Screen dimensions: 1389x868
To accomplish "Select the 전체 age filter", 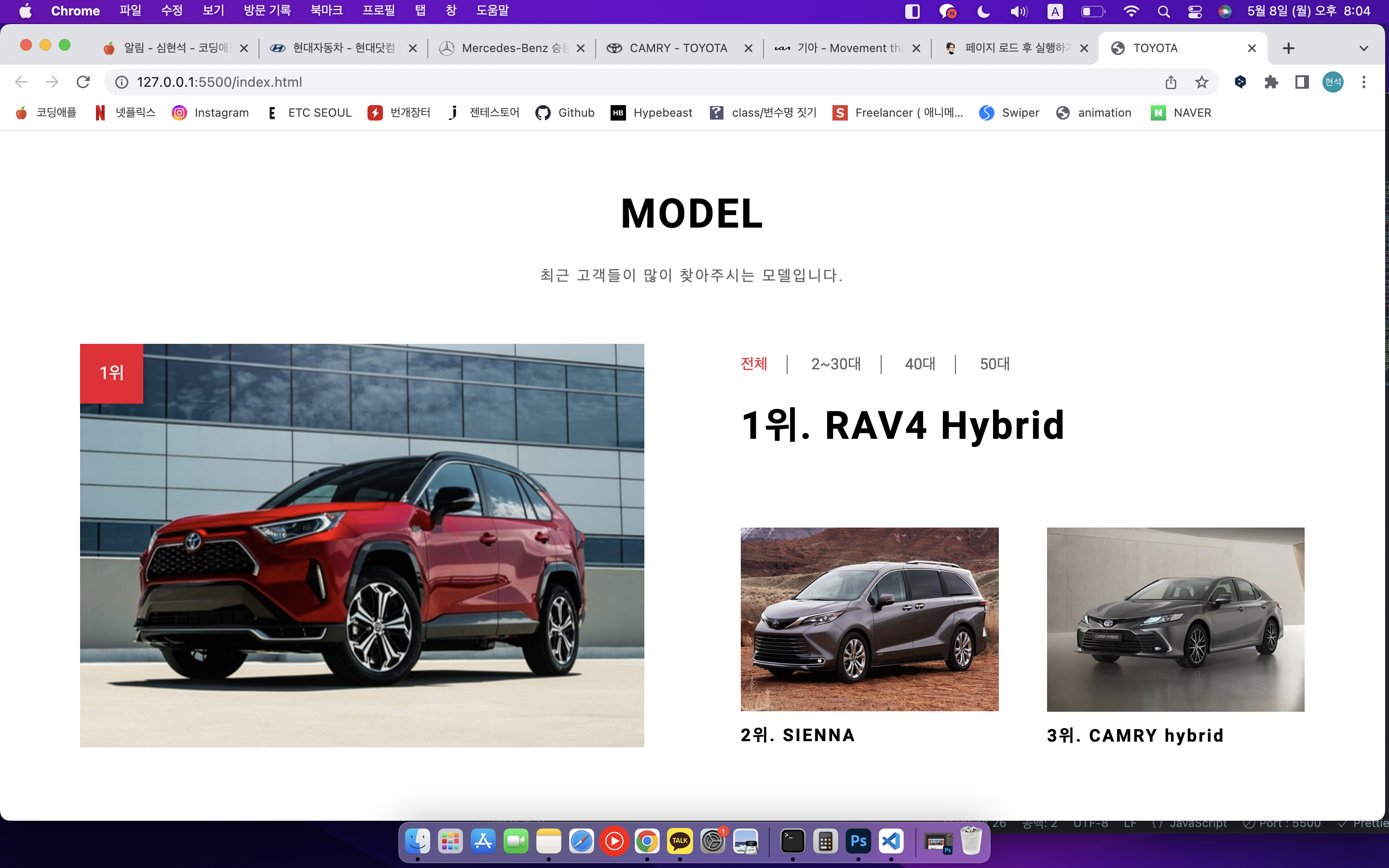I will (x=754, y=364).
